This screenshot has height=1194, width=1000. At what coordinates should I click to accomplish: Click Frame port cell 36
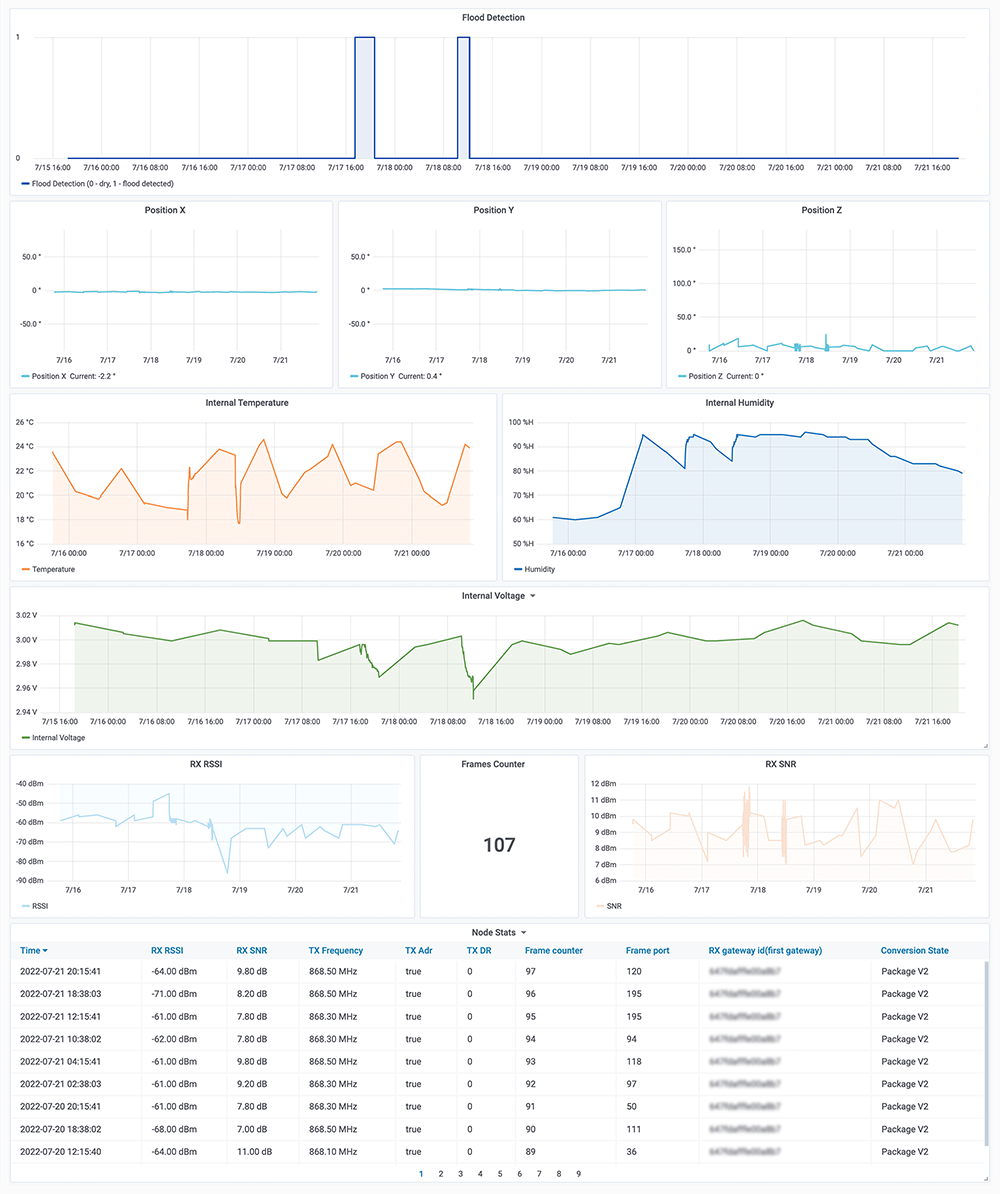coord(631,1152)
